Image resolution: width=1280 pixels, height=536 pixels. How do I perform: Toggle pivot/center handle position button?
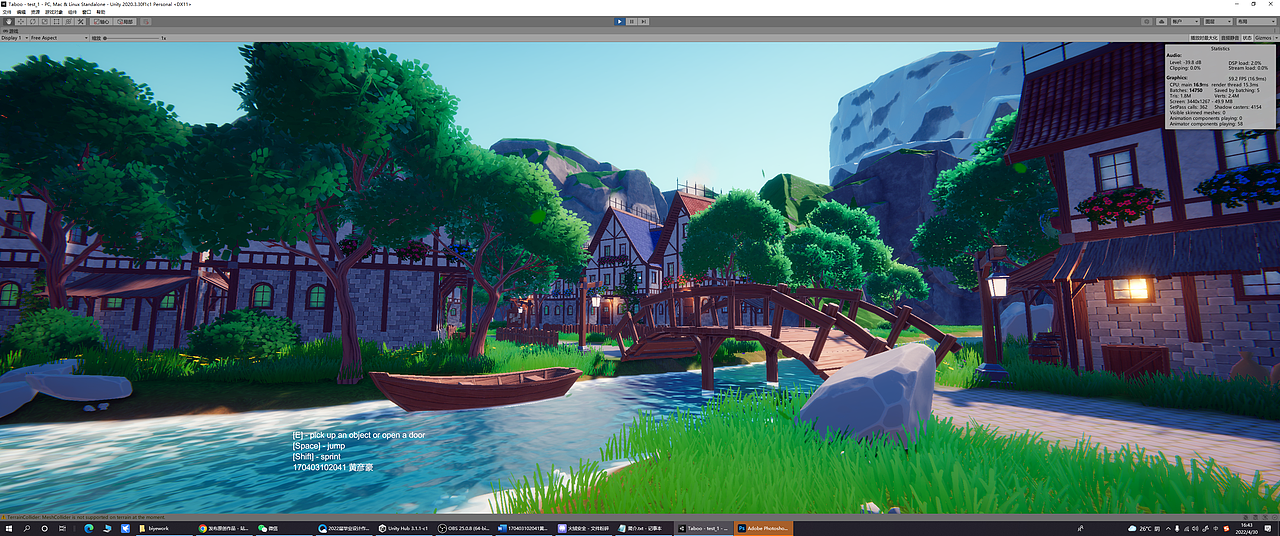point(101,21)
